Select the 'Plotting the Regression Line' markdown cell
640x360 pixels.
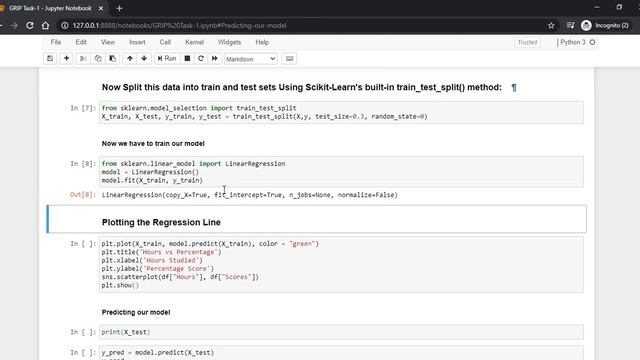(317, 219)
